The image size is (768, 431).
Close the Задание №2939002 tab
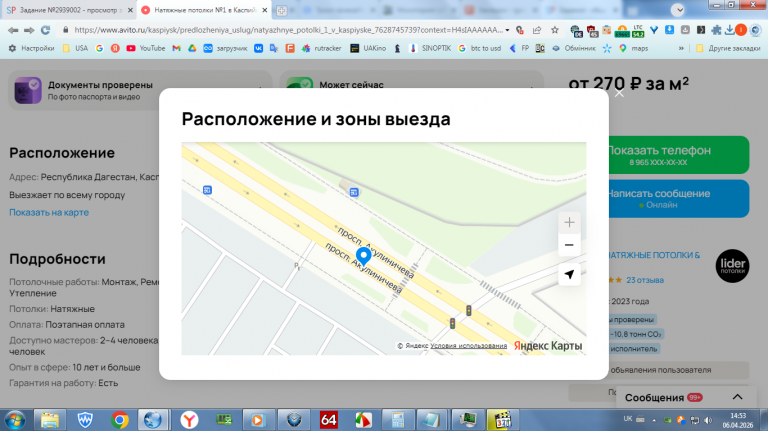click(x=130, y=10)
